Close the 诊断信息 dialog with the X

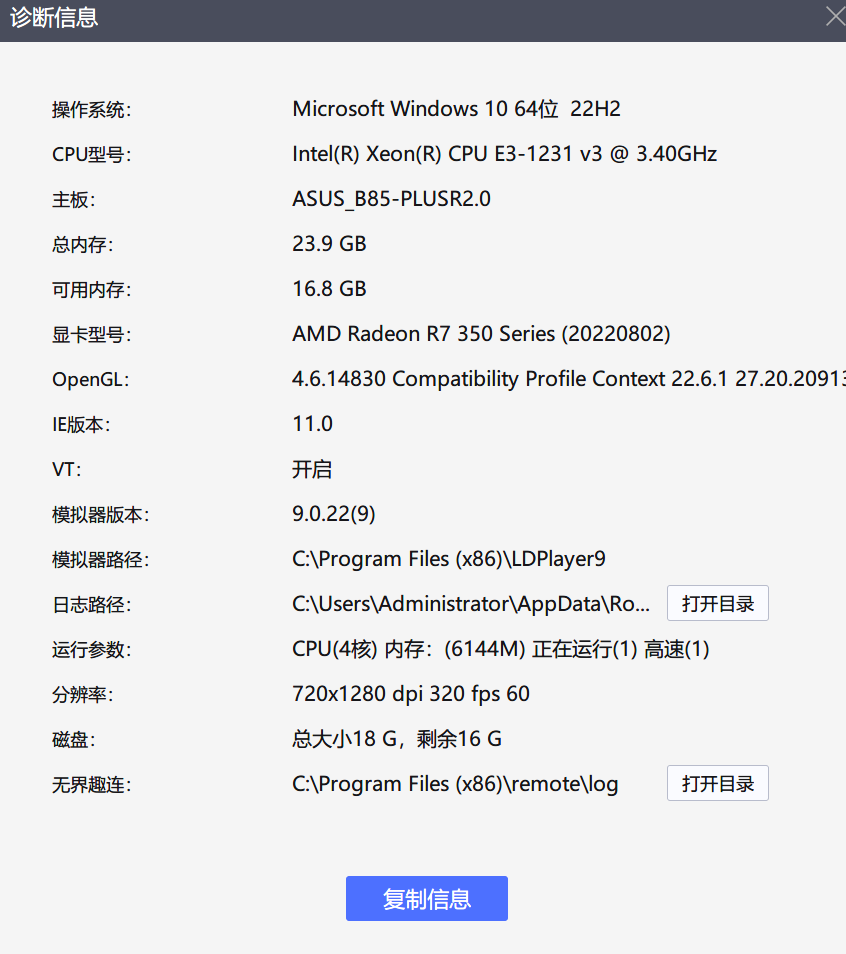836,16
